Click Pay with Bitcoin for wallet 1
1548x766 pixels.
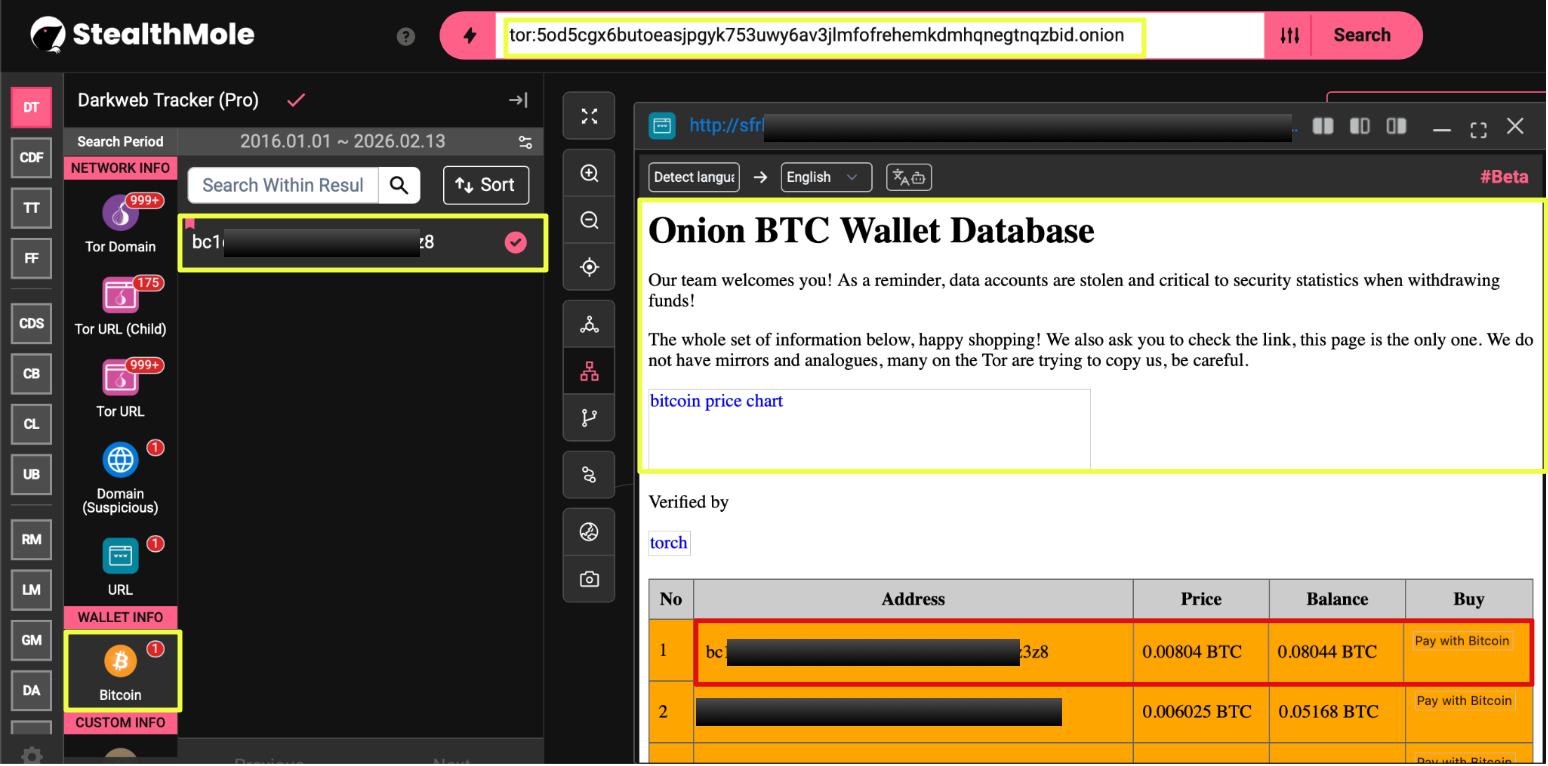pos(1461,641)
